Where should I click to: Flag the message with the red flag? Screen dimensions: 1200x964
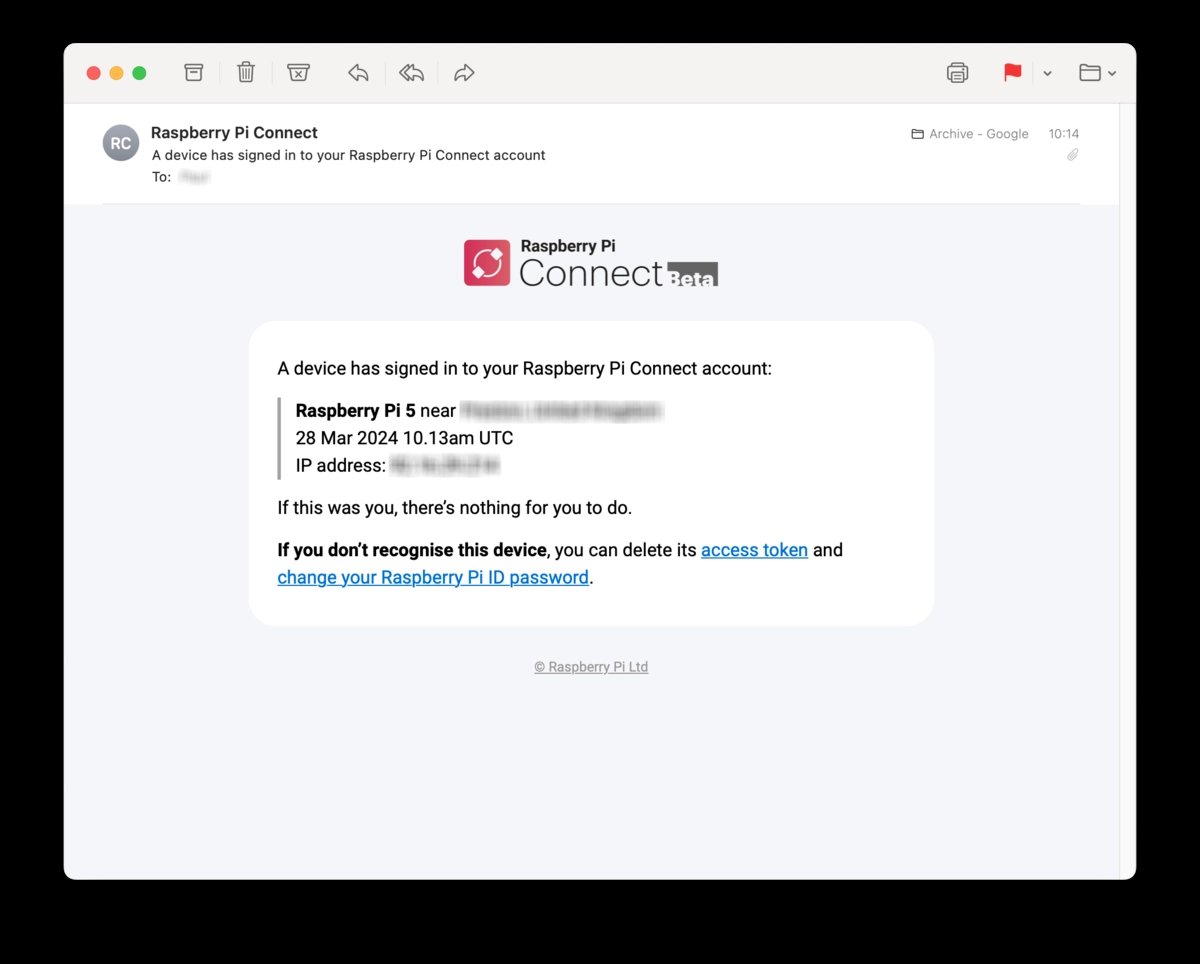[1011, 72]
